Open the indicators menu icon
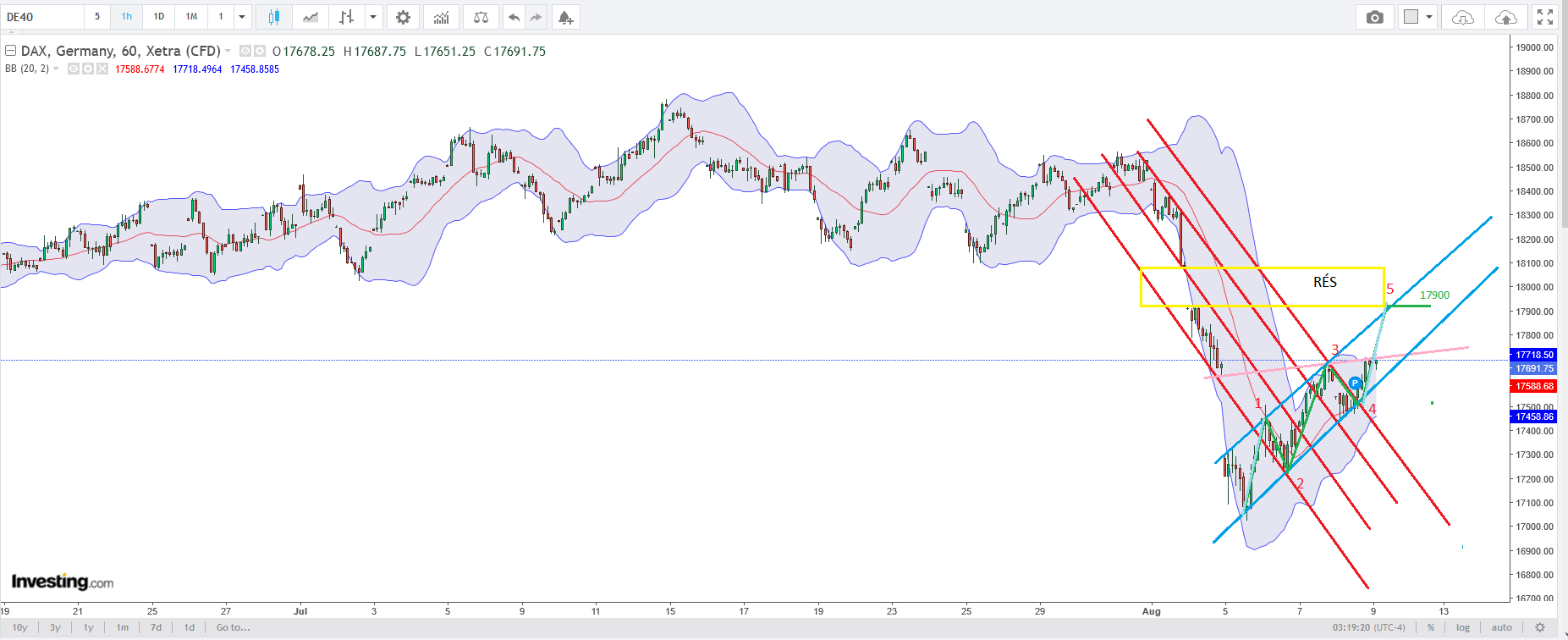The height and width of the screenshot is (640, 1568). coord(441,17)
